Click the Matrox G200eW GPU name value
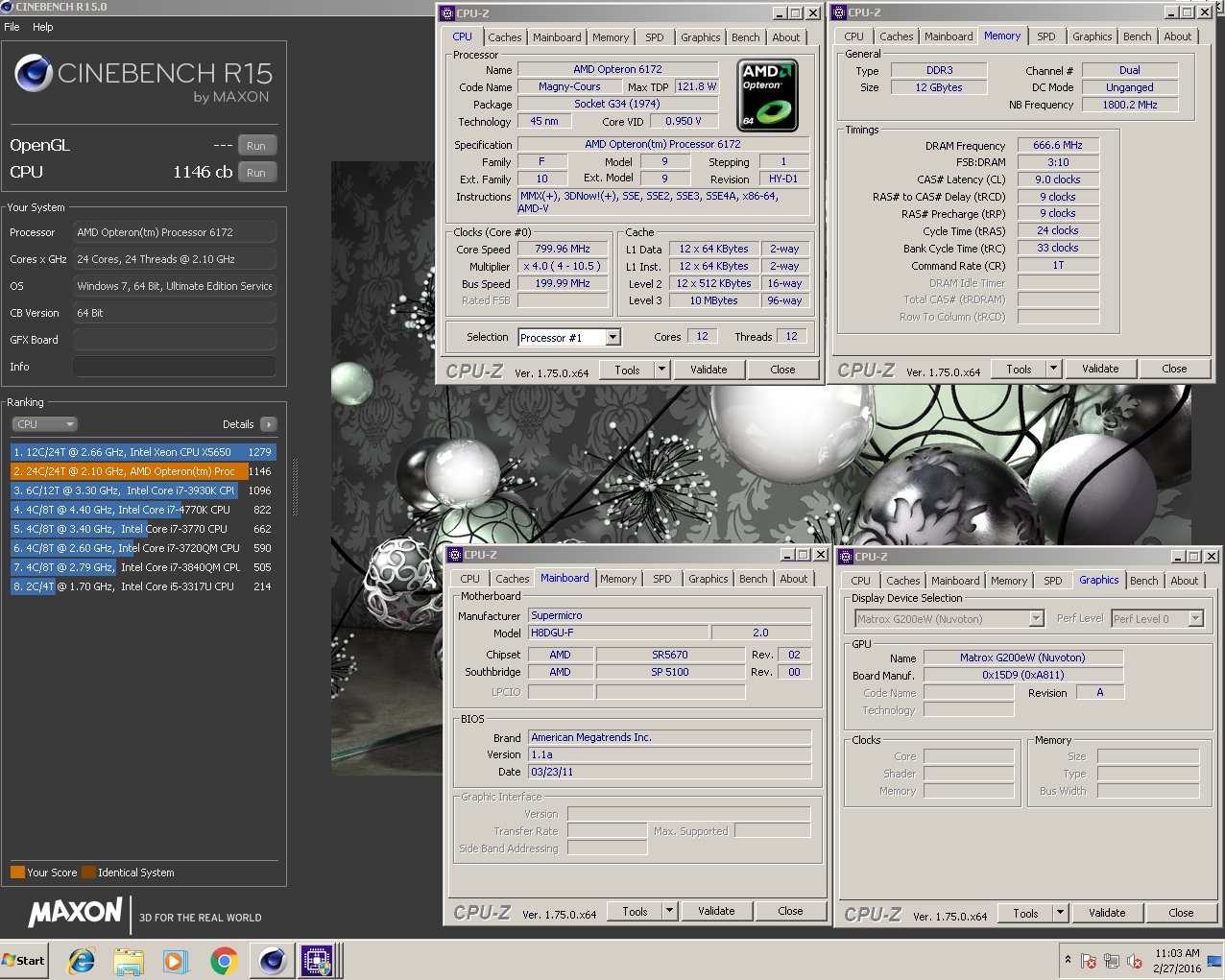 point(1022,657)
